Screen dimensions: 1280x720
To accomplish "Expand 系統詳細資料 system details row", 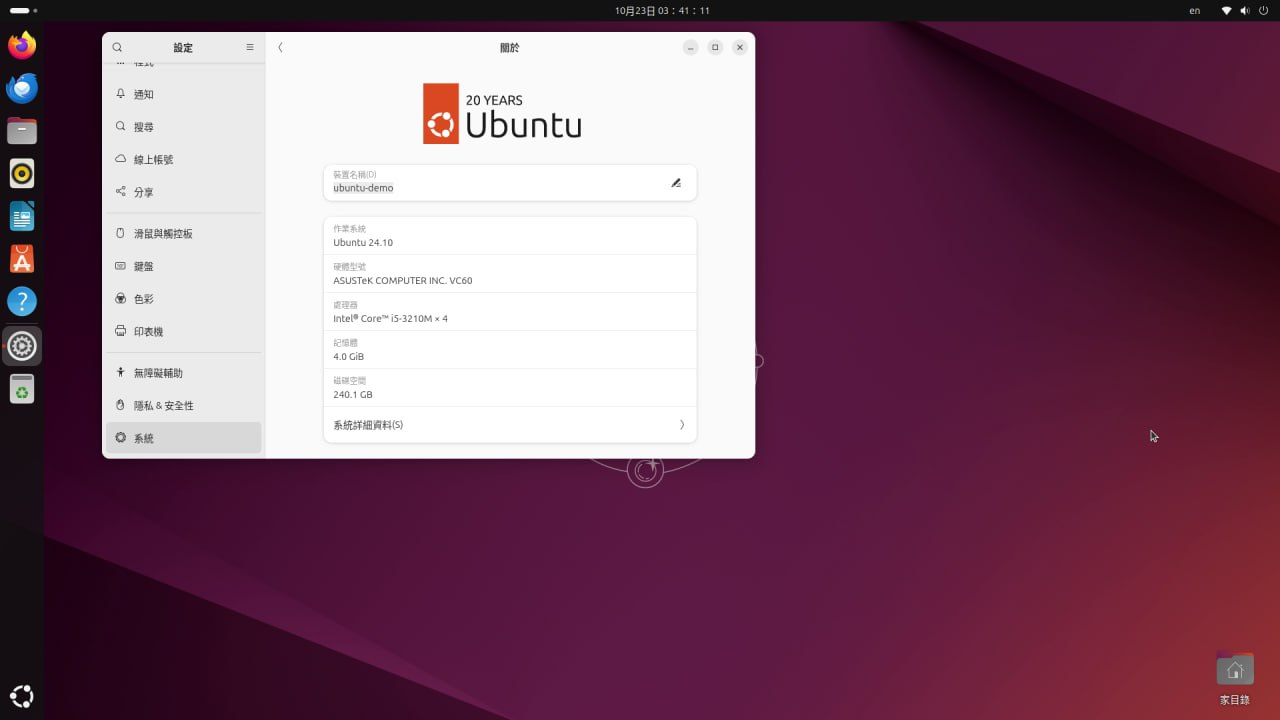I will 510,425.
